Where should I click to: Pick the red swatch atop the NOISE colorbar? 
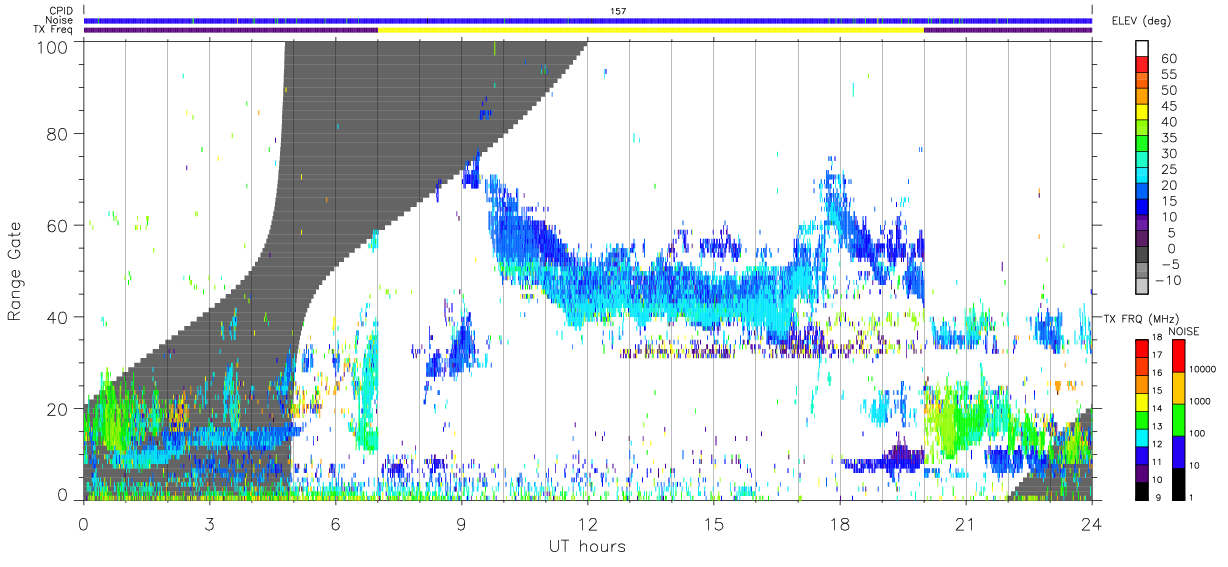pyautogui.click(x=1178, y=355)
